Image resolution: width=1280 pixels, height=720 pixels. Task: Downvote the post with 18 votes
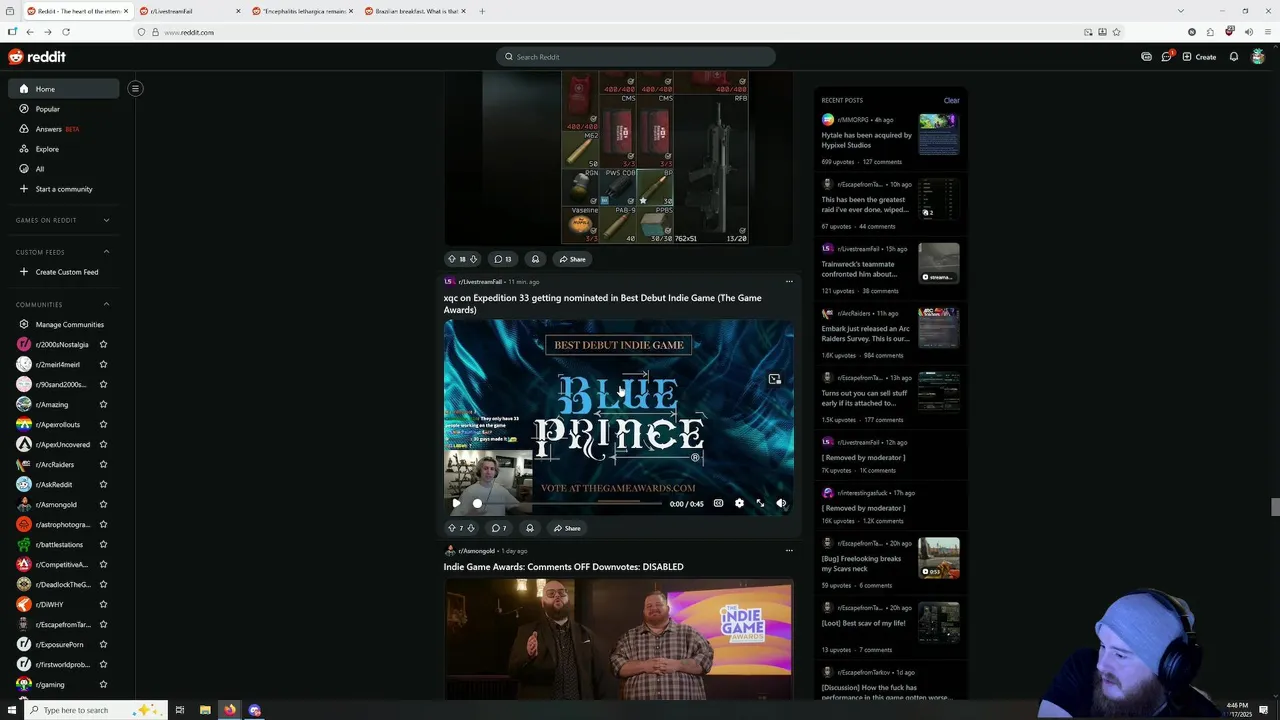click(x=473, y=259)
